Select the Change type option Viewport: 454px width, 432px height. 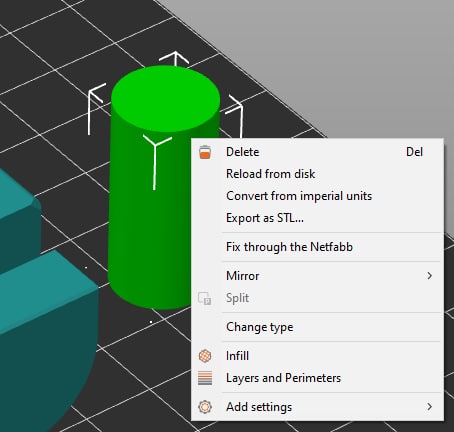317,327
